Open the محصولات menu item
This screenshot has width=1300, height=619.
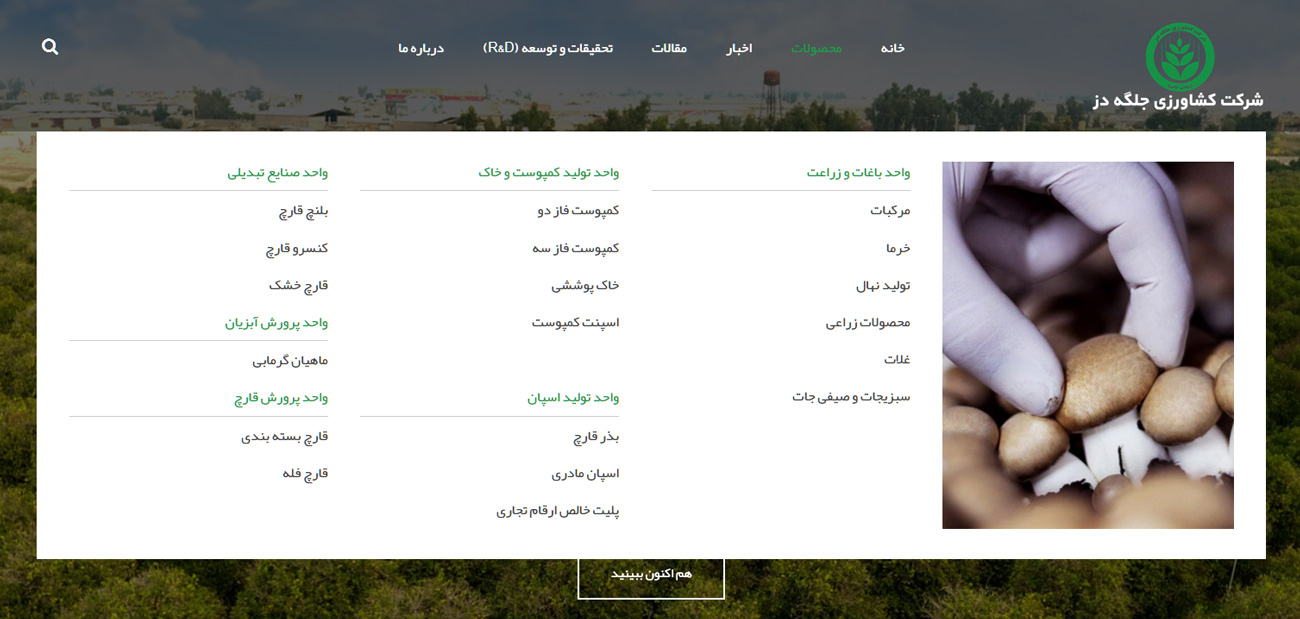pyautogui.click(x=817, y=48)
